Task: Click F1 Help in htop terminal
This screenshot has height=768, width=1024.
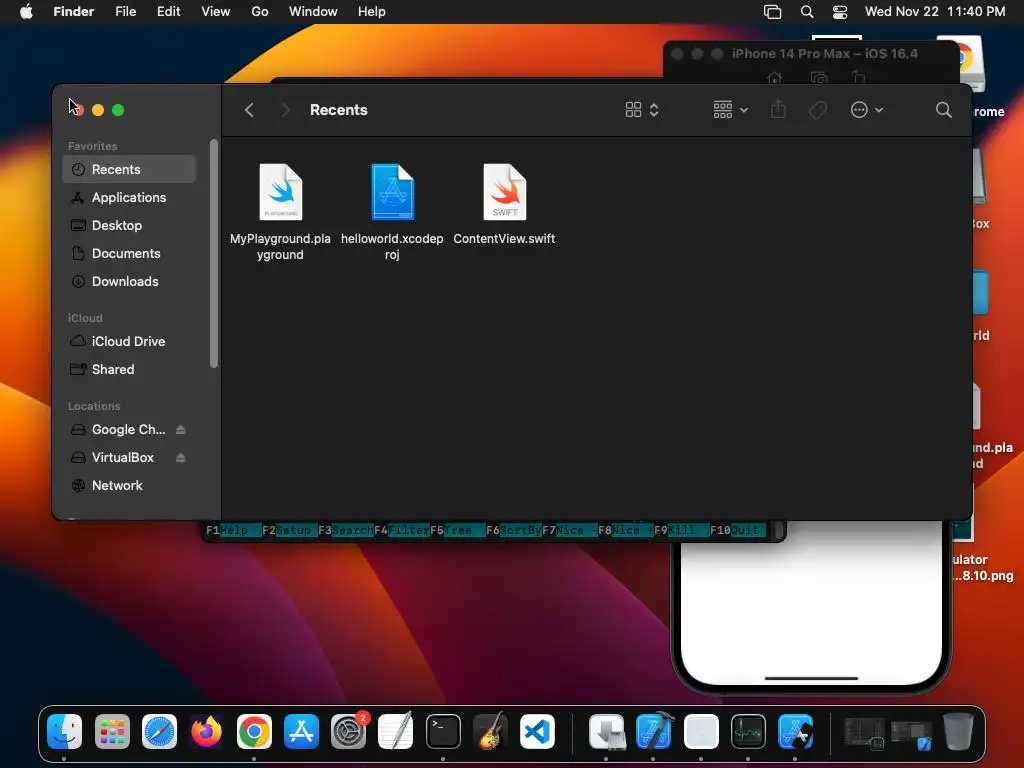Action: tap(233, 530)
